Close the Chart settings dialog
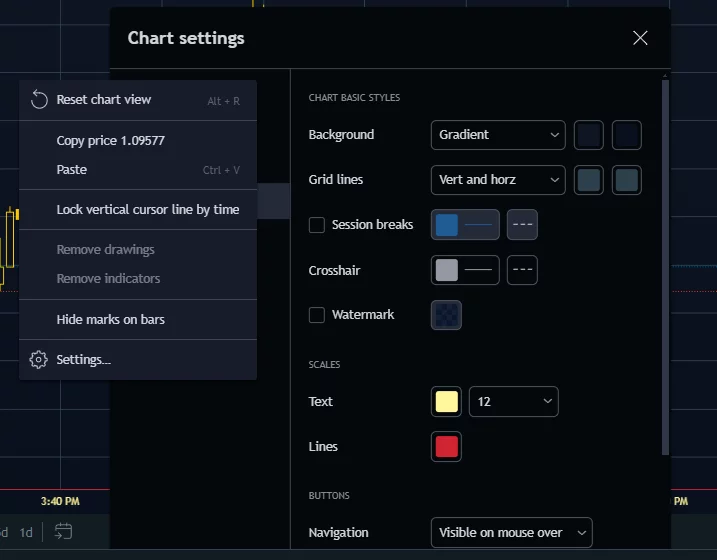The width and height of the screenshot is (717, 560). pyautogui.click(x=640, y=38)
